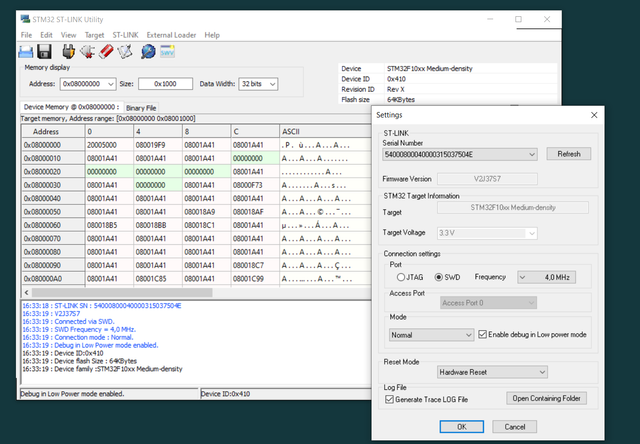Select memory cell 080018A9
Screen dimensions: 640x444
click(x=206, y=212)
